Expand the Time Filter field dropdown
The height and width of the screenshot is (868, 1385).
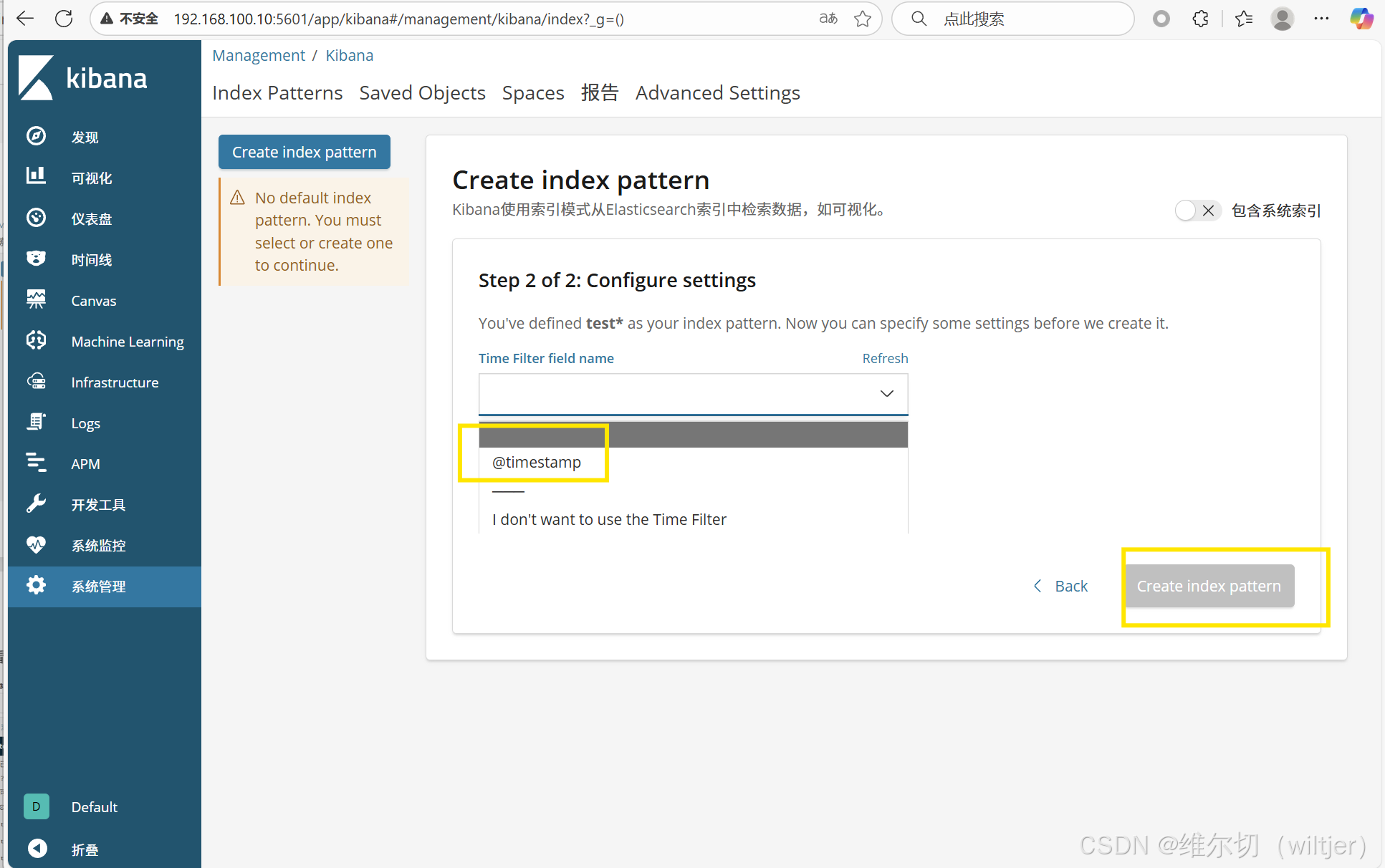[693, 393]
